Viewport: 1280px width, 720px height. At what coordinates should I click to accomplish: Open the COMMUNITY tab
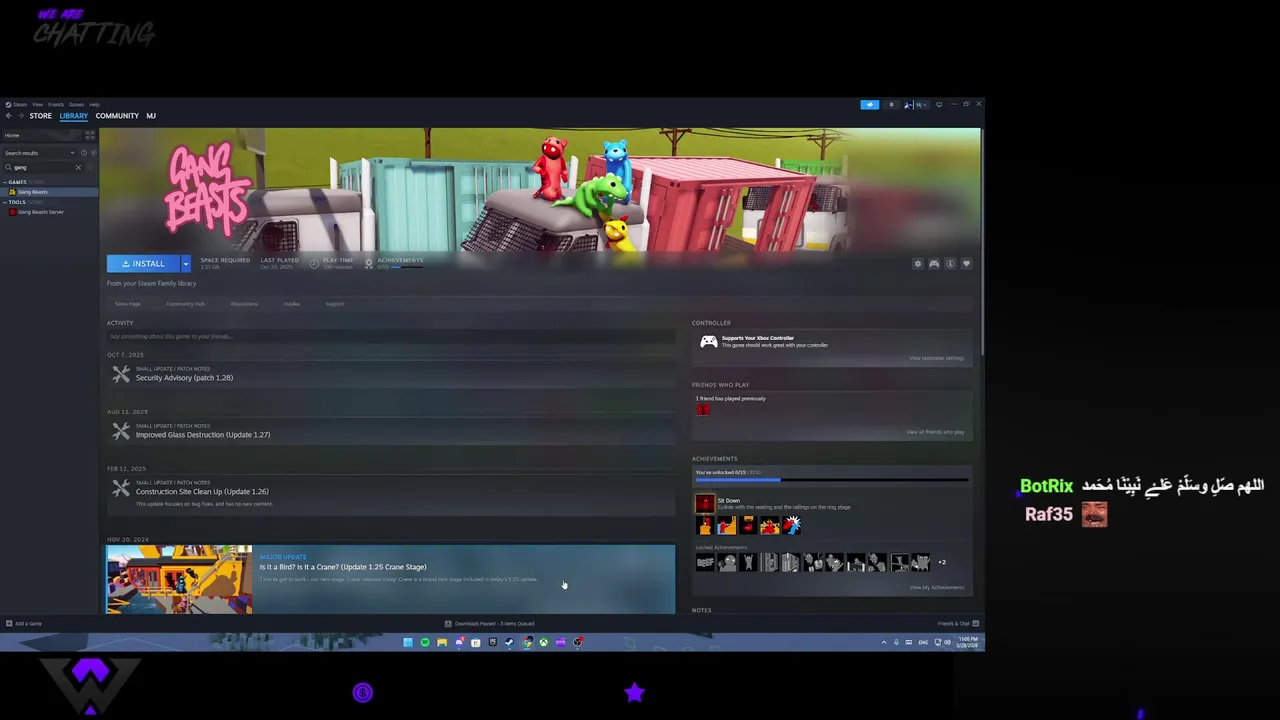coord(117,116)
